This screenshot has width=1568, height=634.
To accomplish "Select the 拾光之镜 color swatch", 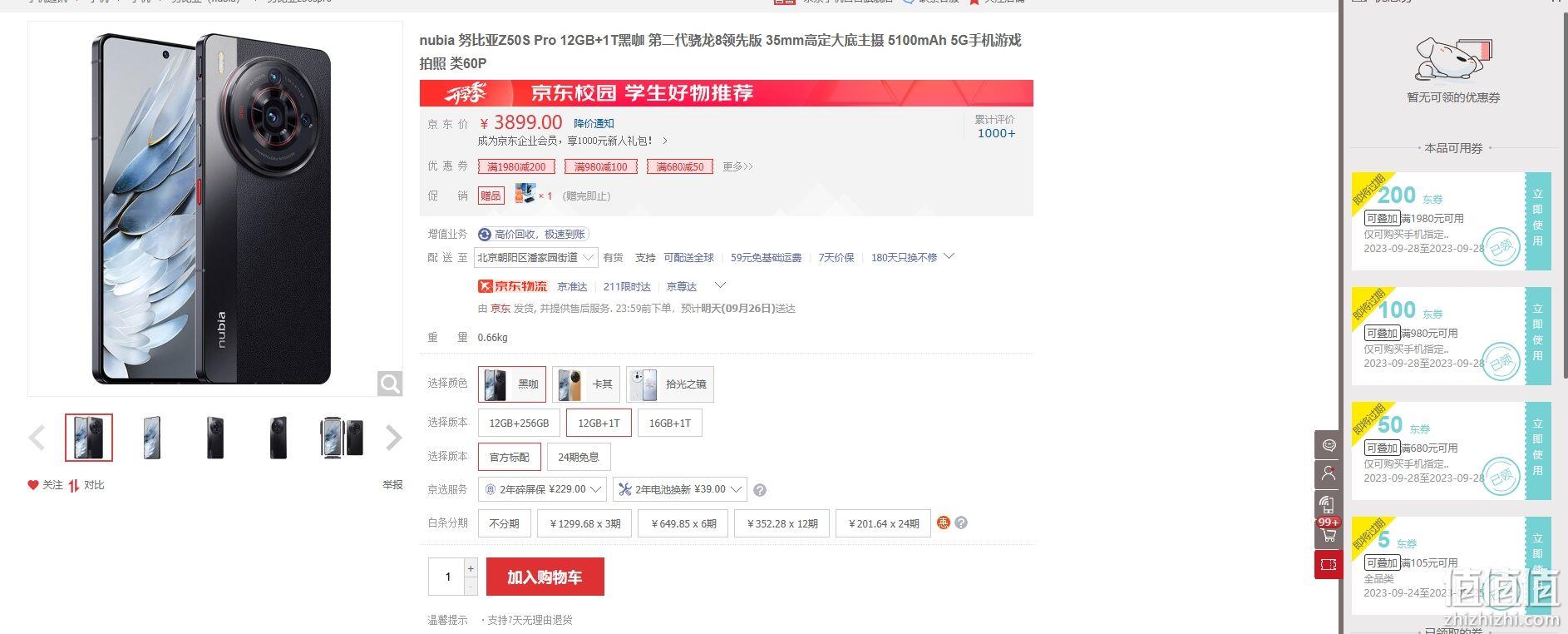I will pyautogui.click(x=670, y=384).
